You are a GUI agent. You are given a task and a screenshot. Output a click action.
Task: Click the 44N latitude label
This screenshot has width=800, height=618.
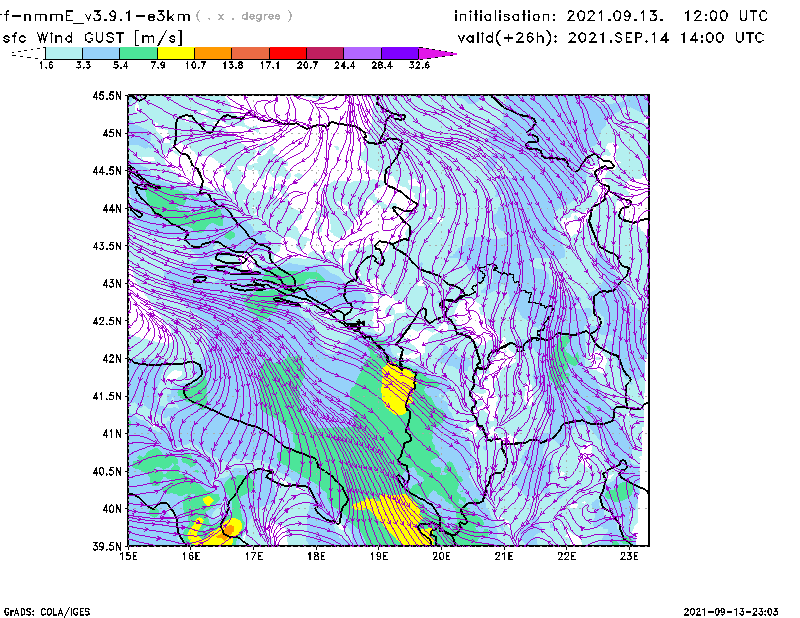(x=111, y=208)
